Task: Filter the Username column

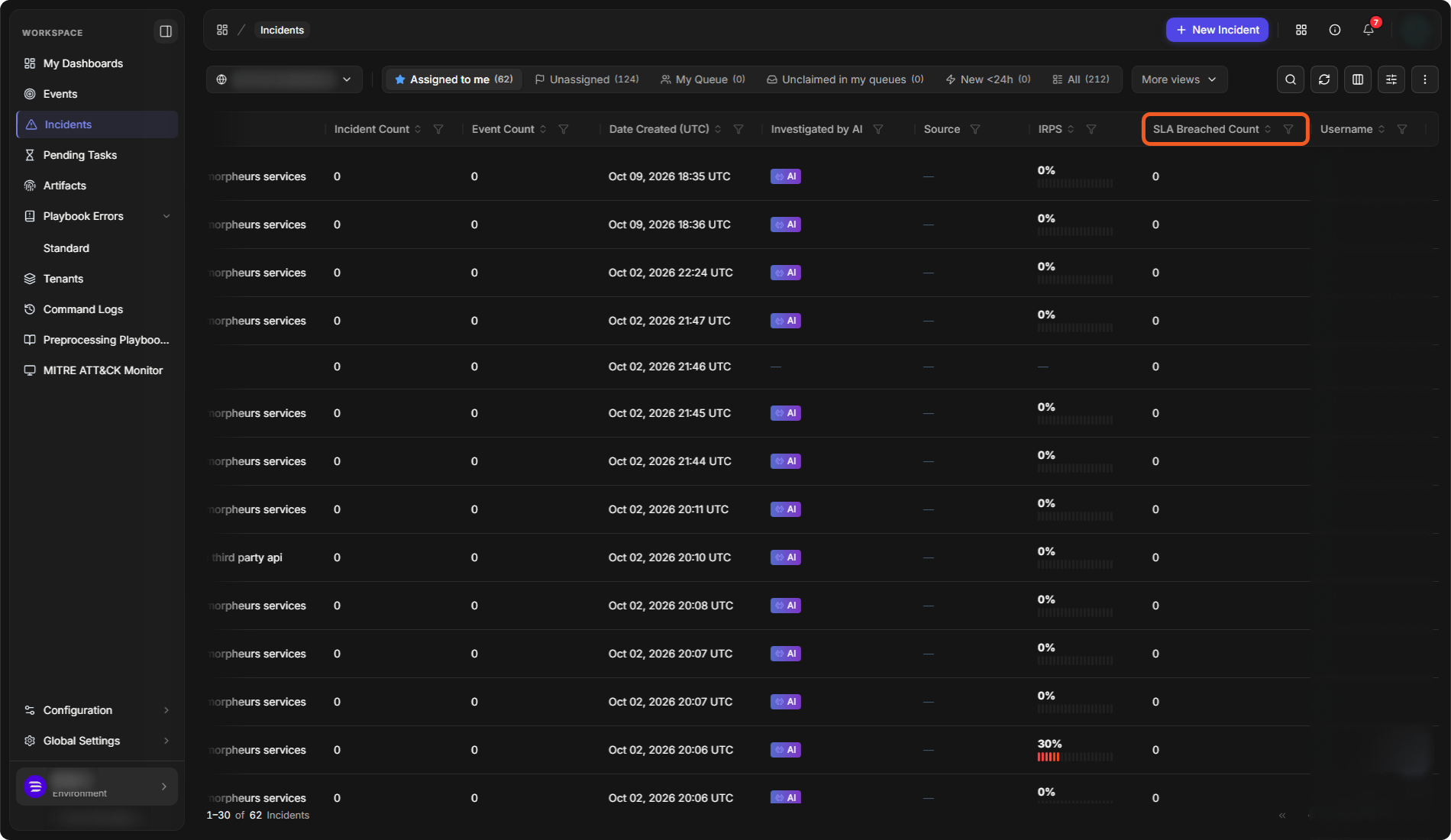Action: (x=1402, y=129)
